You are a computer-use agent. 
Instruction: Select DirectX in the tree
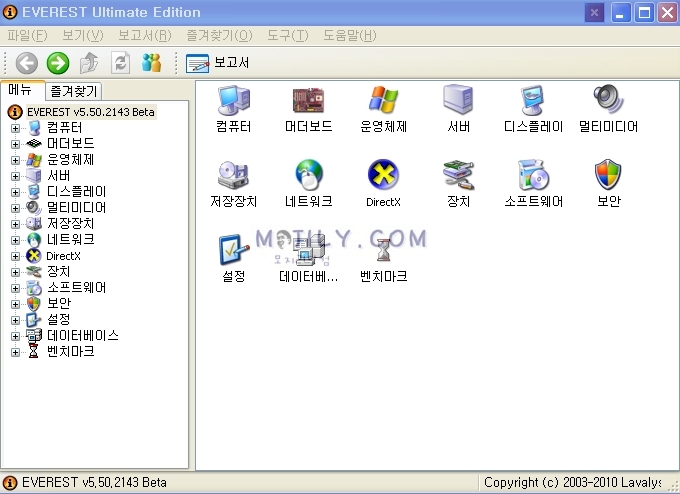(63, 256)
